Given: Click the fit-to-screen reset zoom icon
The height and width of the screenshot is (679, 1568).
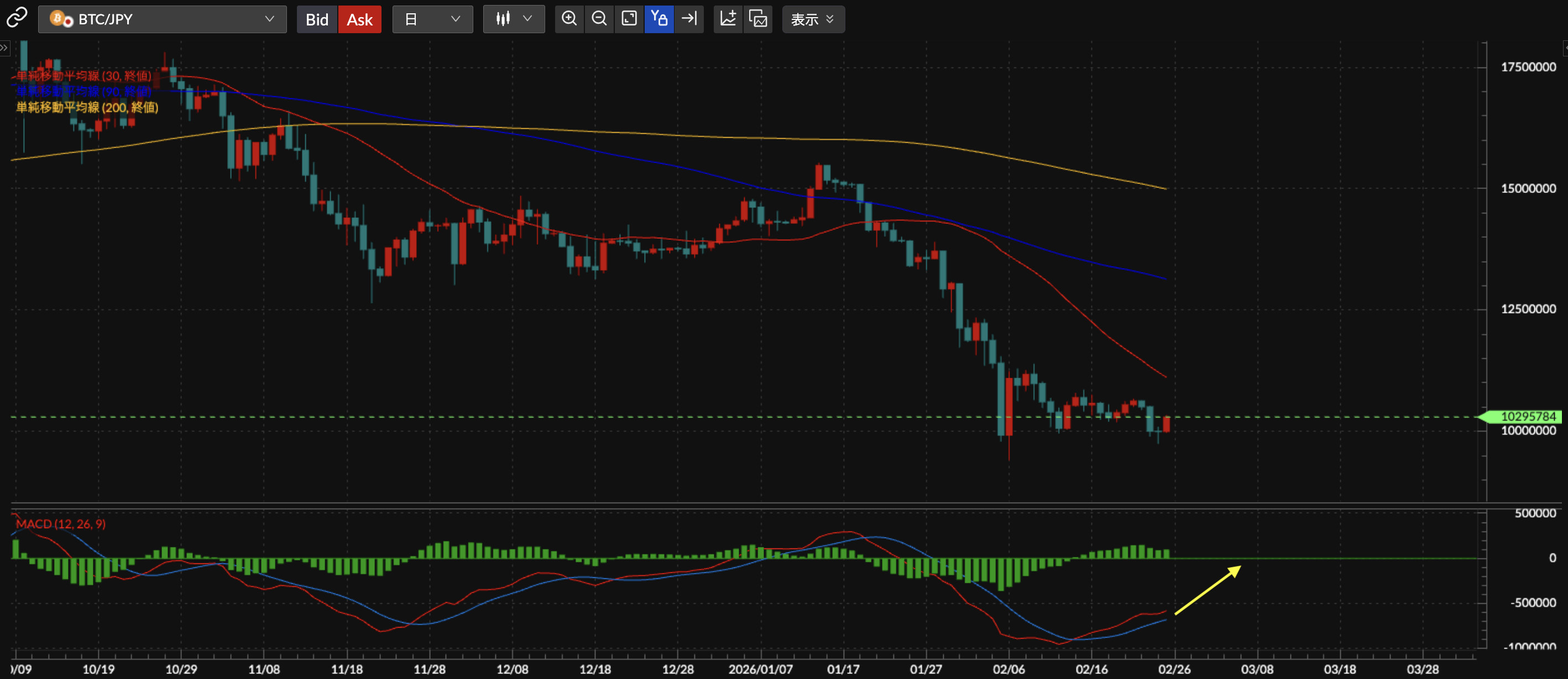Looking at the screenshot, I should pyautogui.click(x=629, y=19).
